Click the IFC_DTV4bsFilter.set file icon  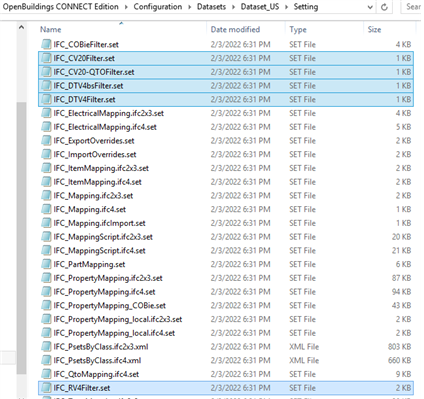click(x=46, y=86)
